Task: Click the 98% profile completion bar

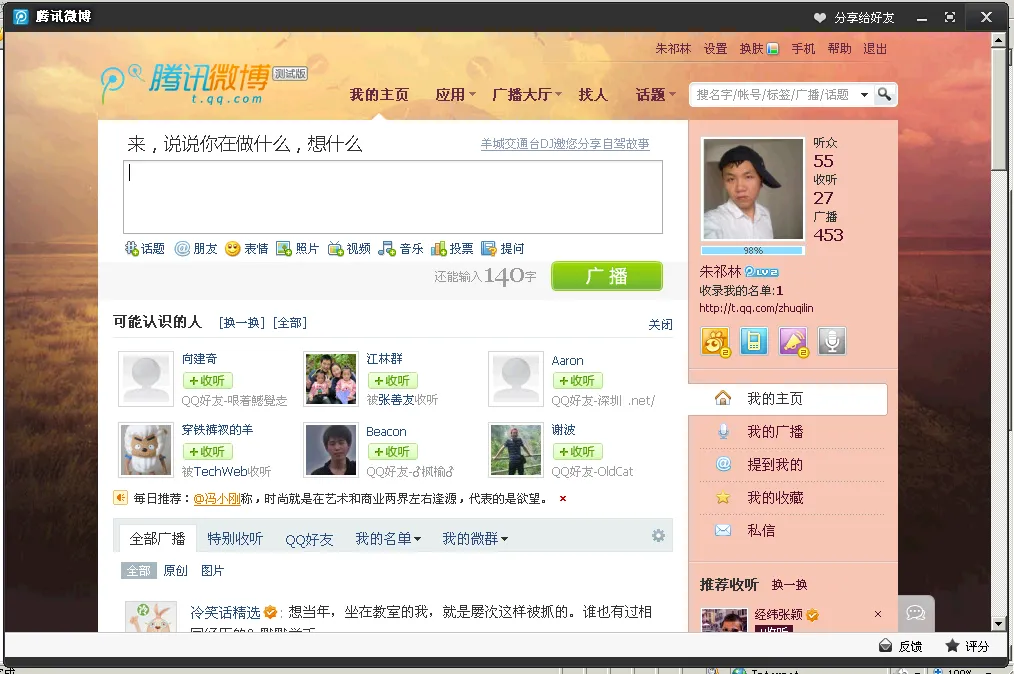Action: tap(753, 250)
